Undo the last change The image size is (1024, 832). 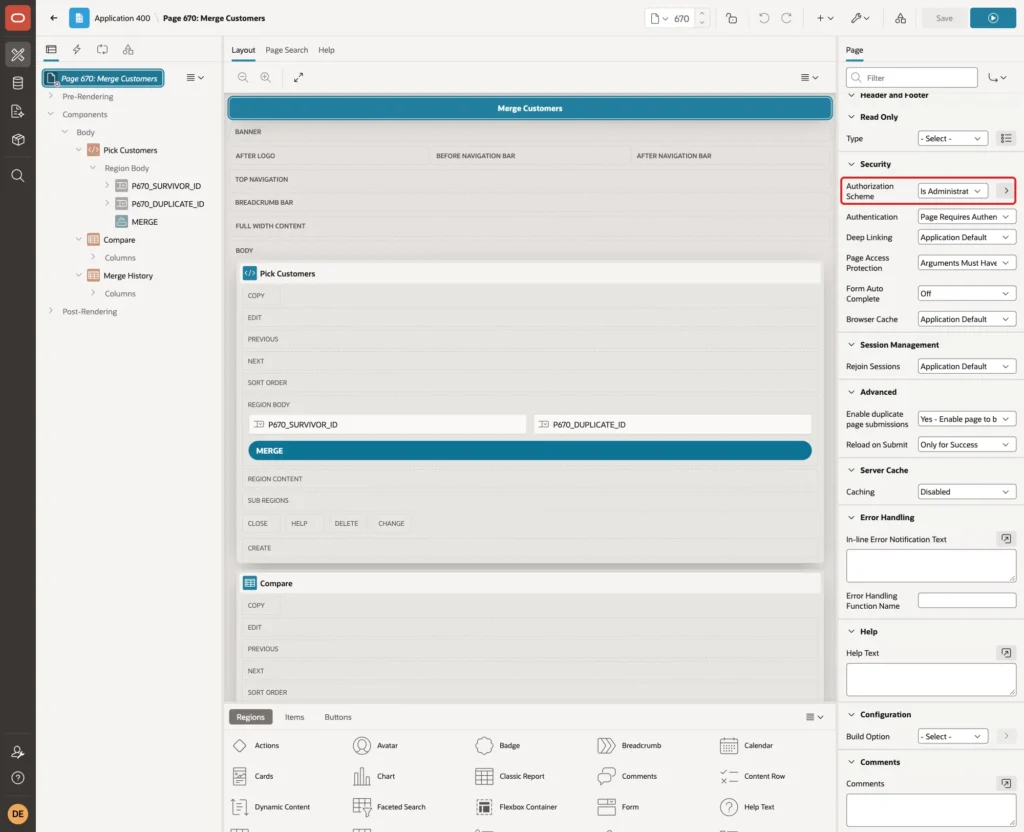[763, 18]
